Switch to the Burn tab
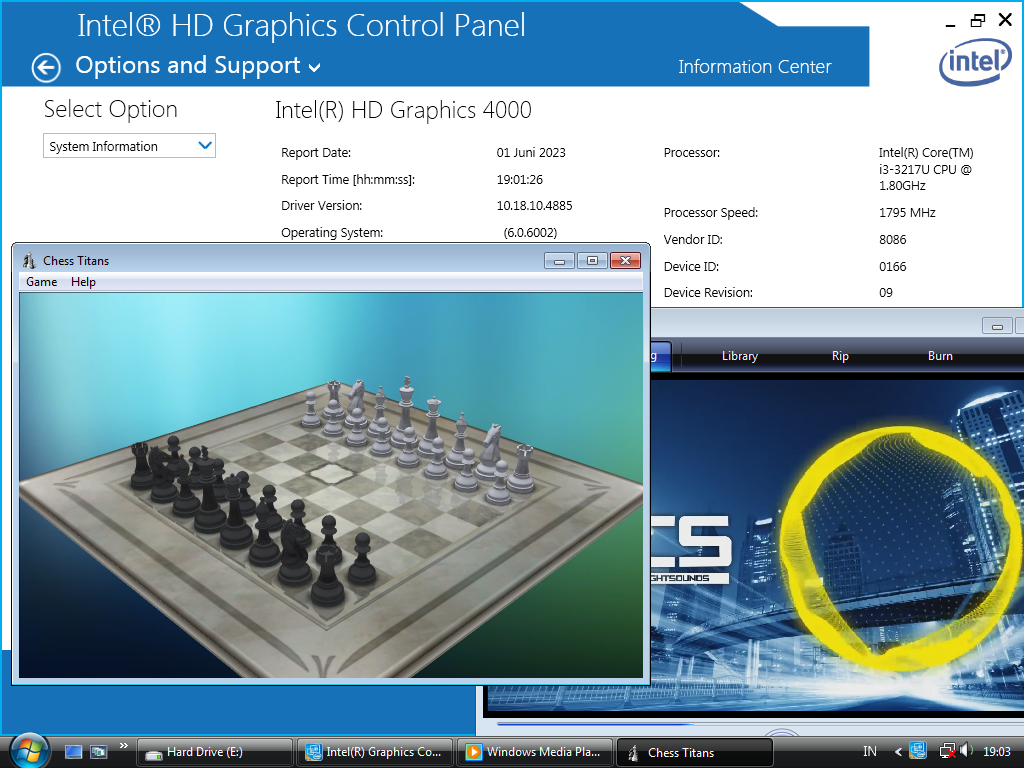 coord(940,356)
